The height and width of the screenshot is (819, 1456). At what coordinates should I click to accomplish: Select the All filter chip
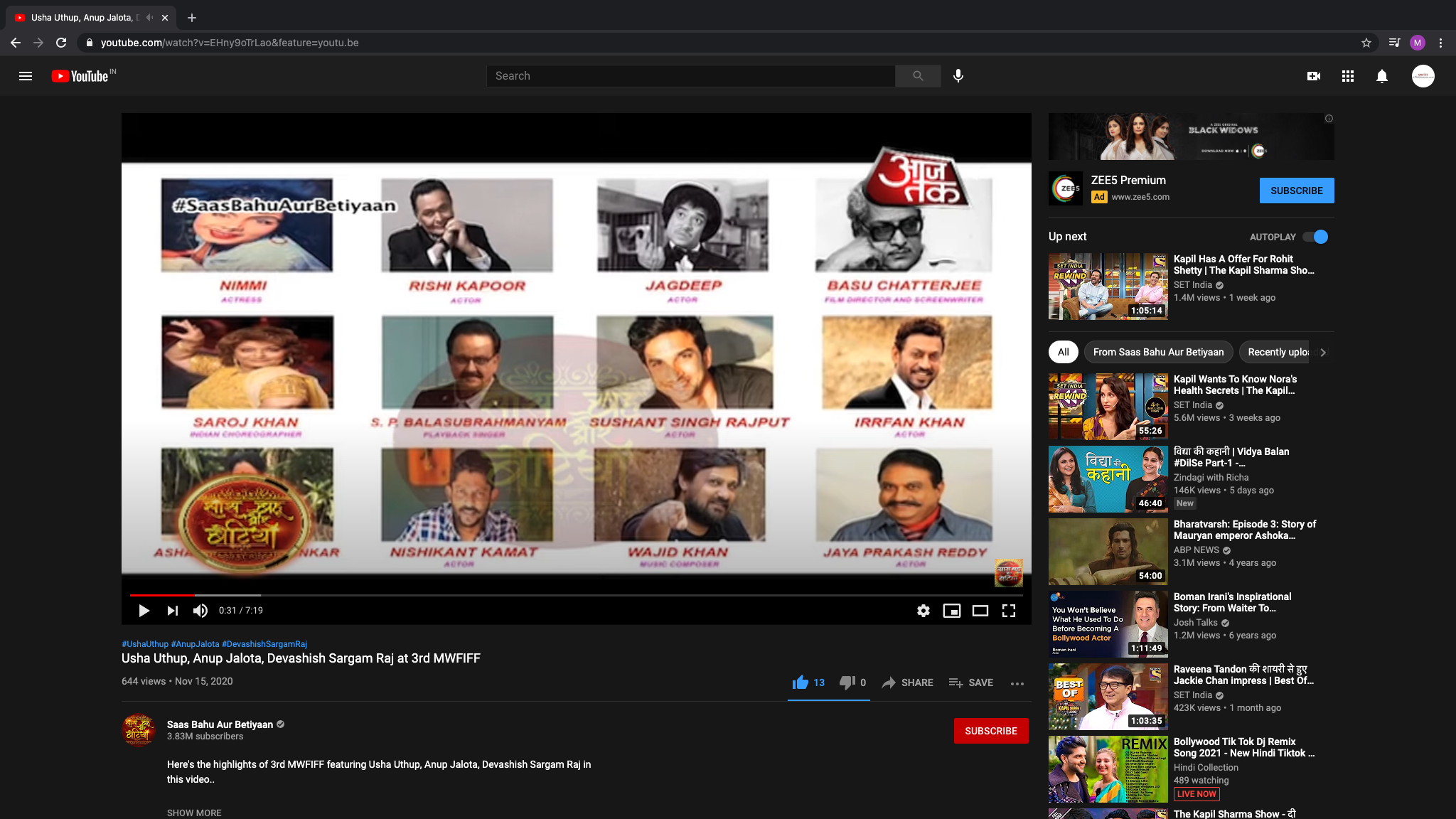1063,352
